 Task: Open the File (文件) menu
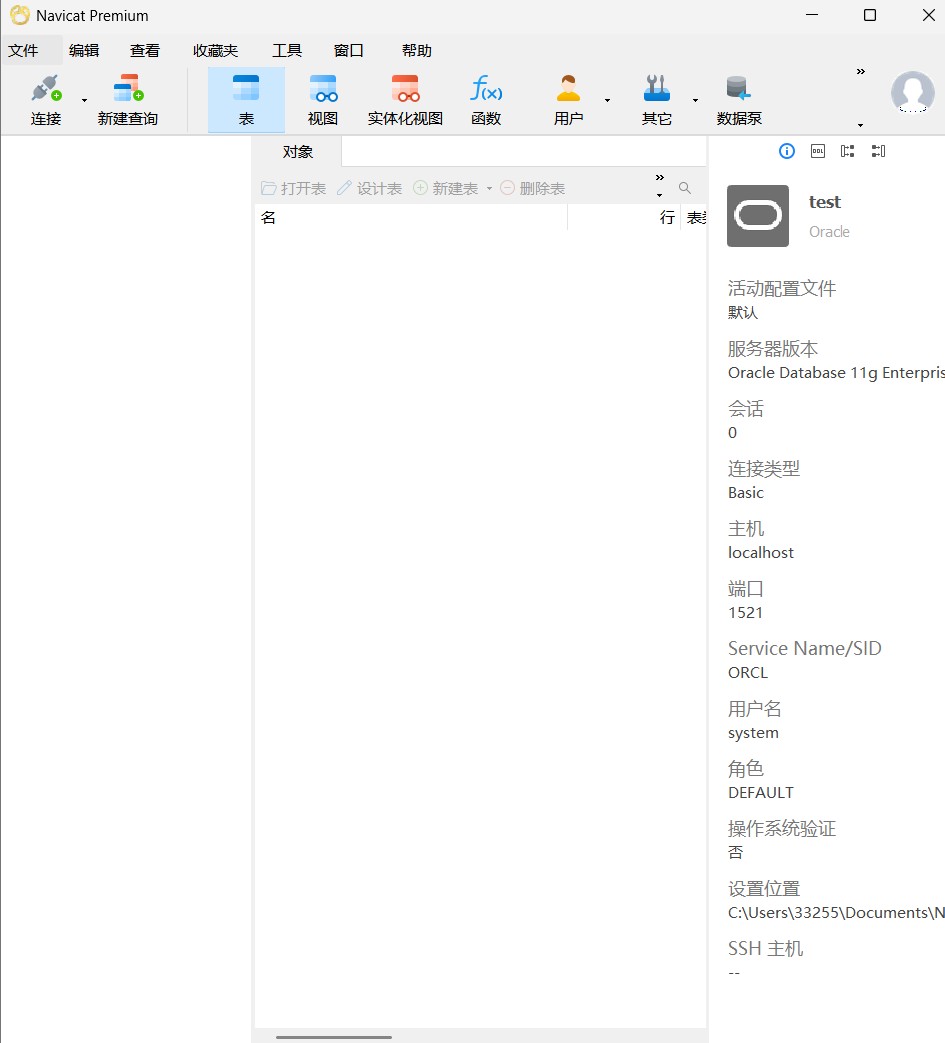click(23, 51)
